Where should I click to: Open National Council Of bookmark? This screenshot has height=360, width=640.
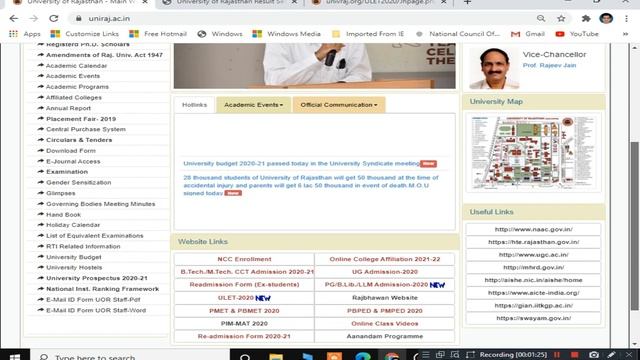point(458,34)
